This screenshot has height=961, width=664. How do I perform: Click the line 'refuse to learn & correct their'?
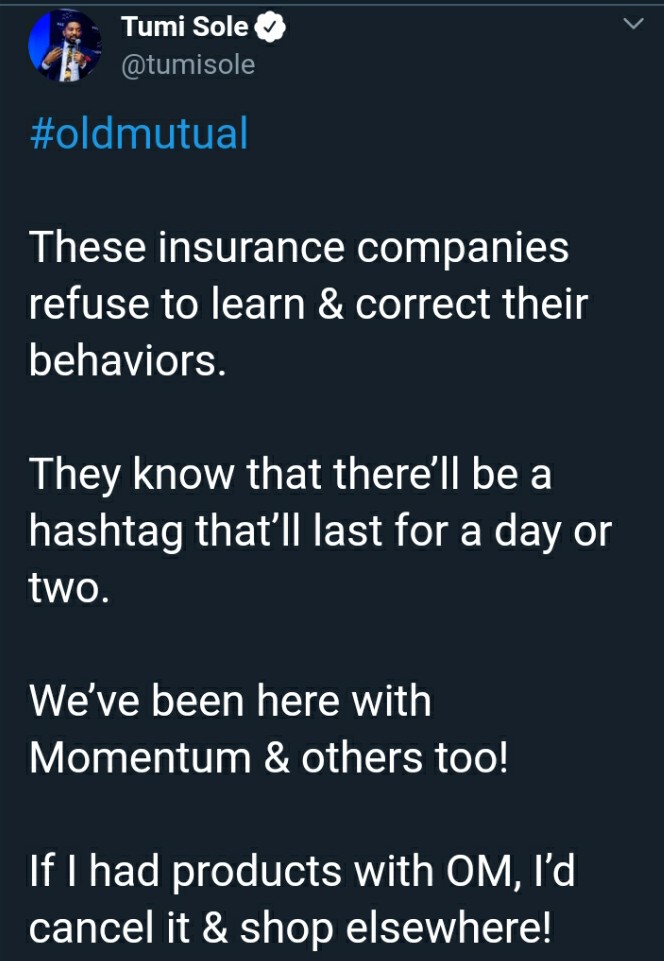click(308, 304)
